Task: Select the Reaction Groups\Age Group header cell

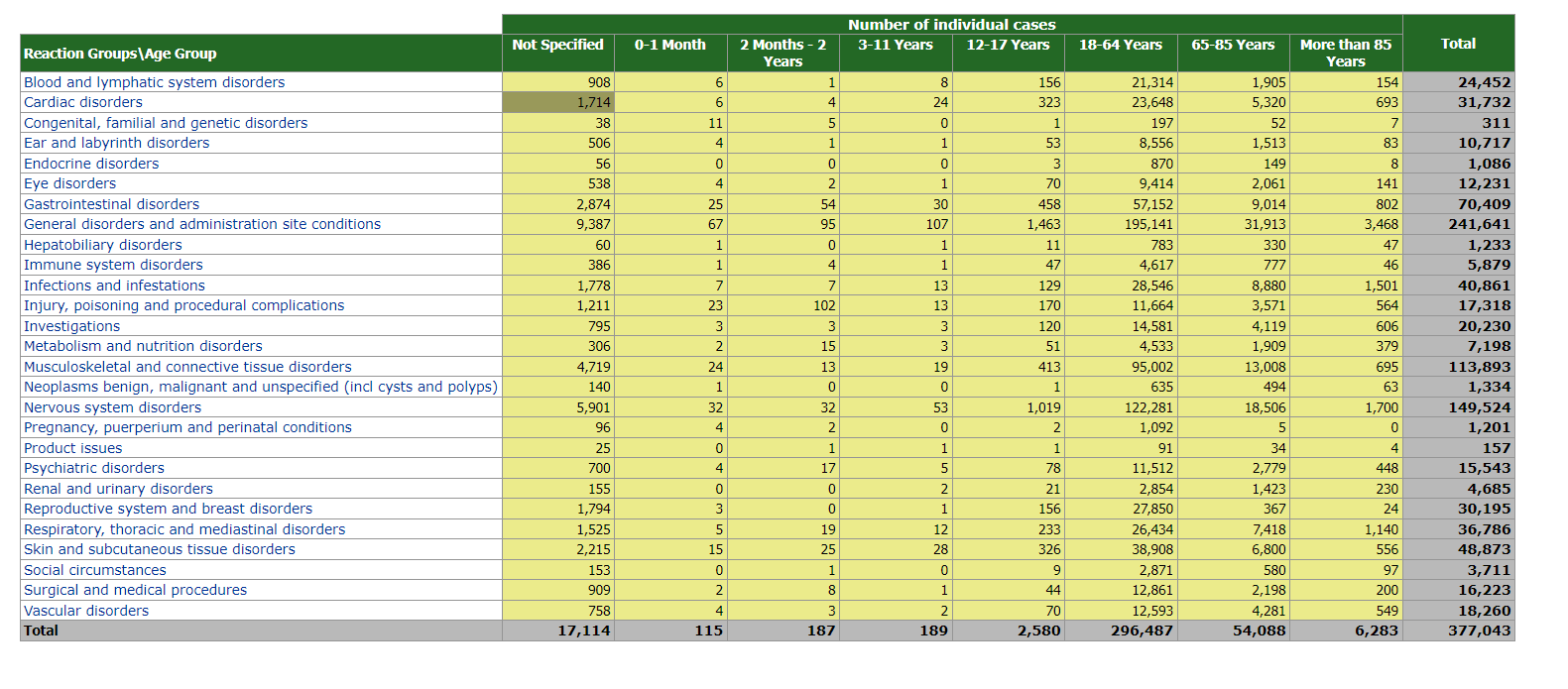Action: pyautogui.click(x=120, y=54)
